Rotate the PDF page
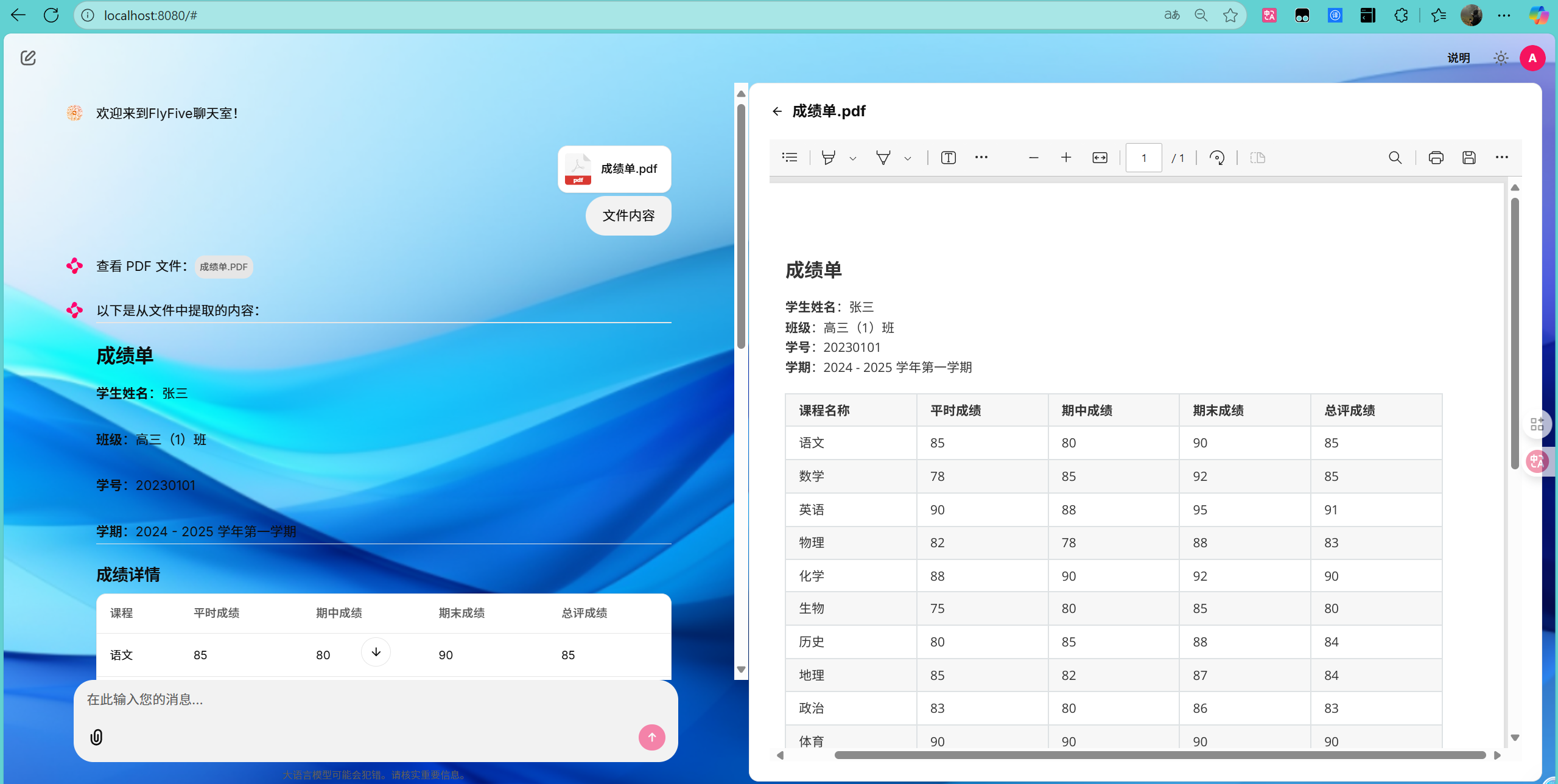 (1216, 158)
